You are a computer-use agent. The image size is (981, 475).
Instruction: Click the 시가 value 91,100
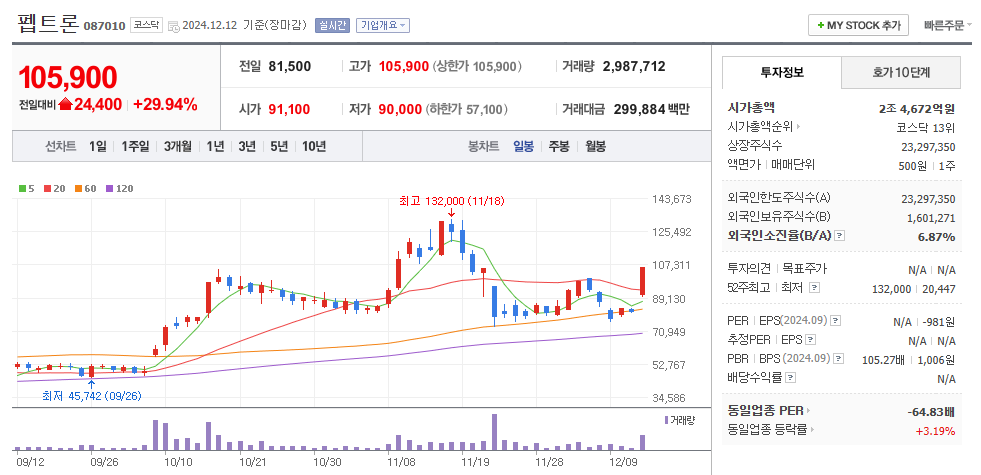click(x=289, y=110)
